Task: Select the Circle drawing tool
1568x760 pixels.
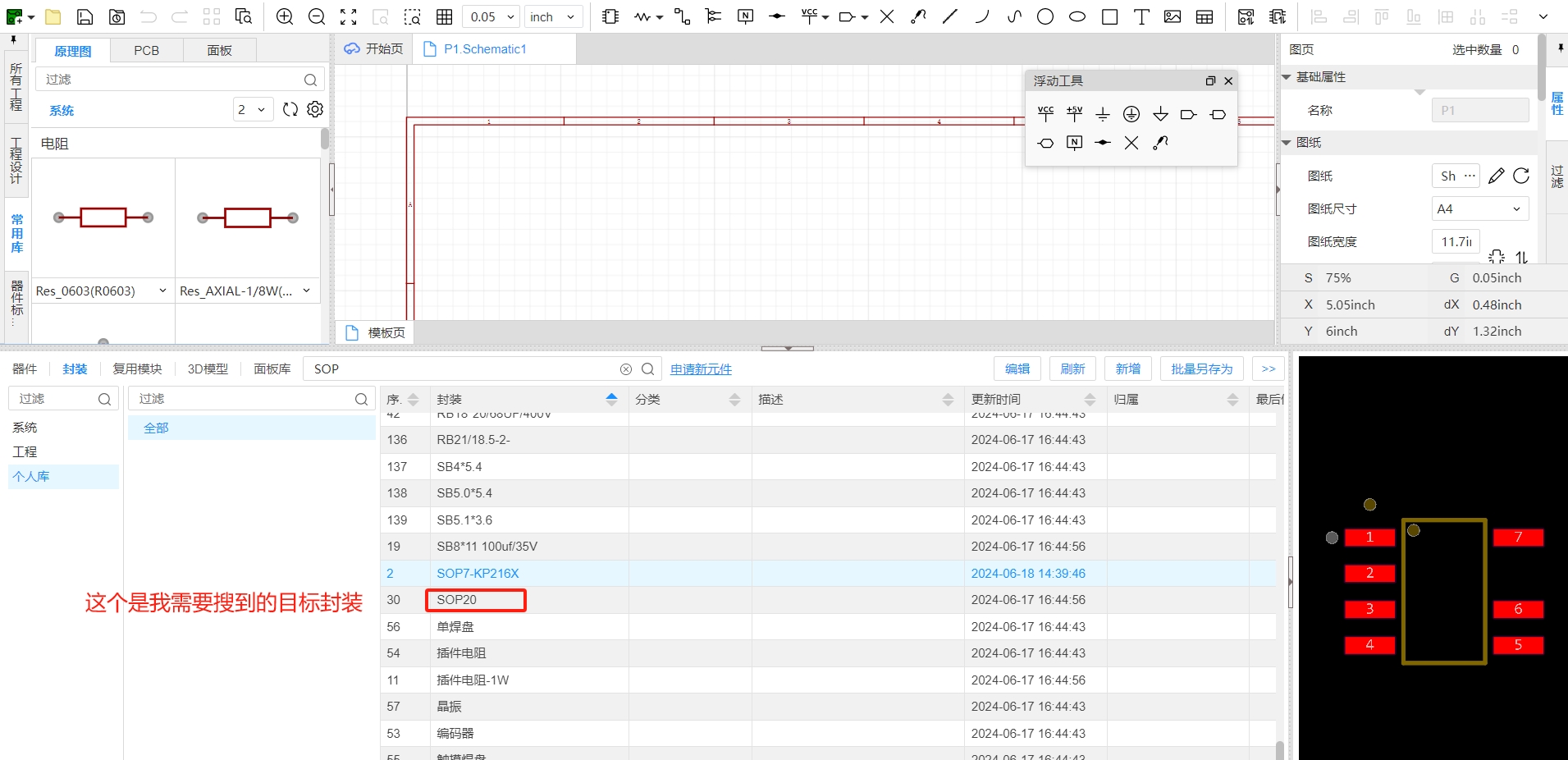Action: coord(1045,16)
